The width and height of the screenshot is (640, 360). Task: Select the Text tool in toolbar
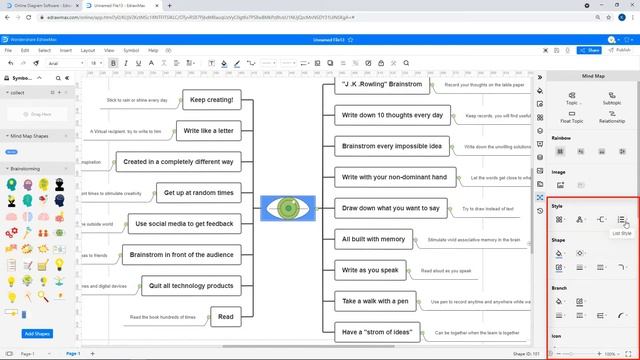point(211,63)
